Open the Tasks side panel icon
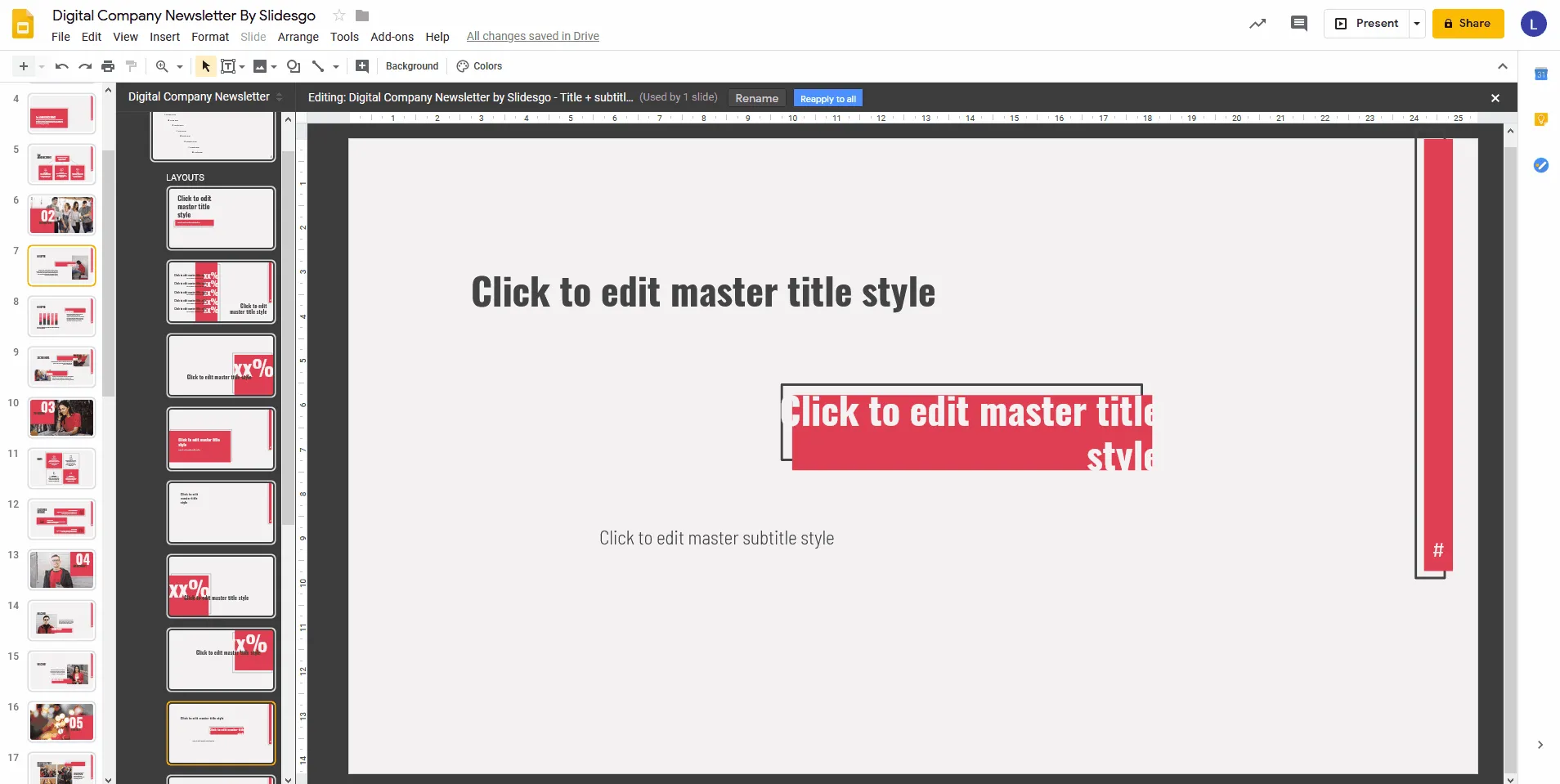Viewport: 1560px width, 784px height. (x=1540, y=165)
